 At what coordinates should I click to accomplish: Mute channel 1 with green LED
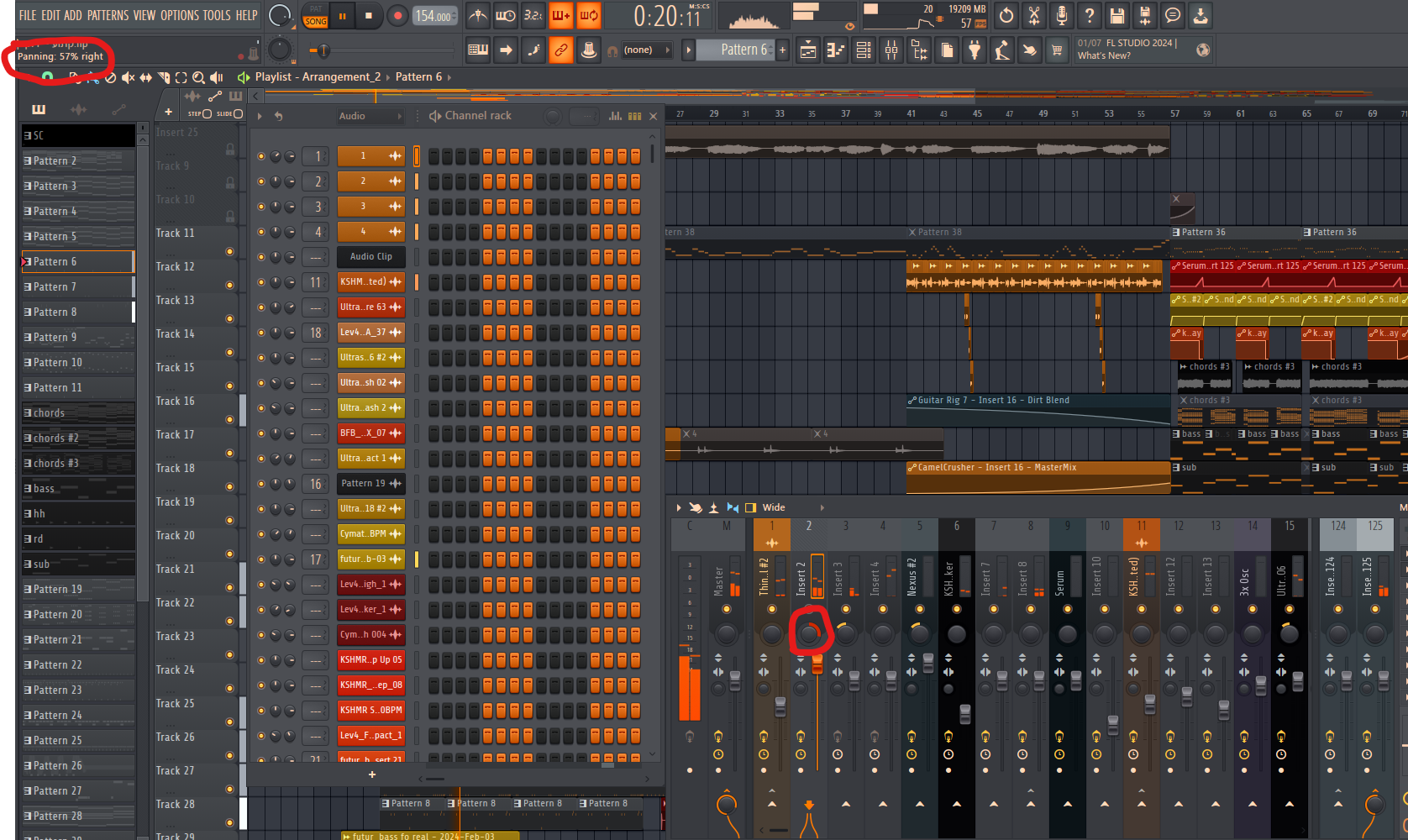pos(261,156)
